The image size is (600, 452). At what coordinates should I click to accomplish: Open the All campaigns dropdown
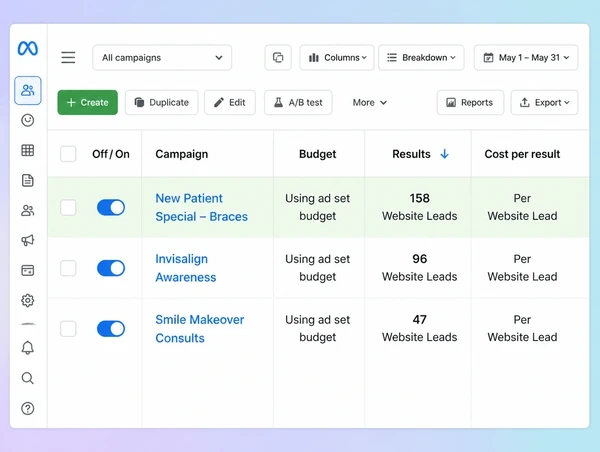tap(162, 57)
